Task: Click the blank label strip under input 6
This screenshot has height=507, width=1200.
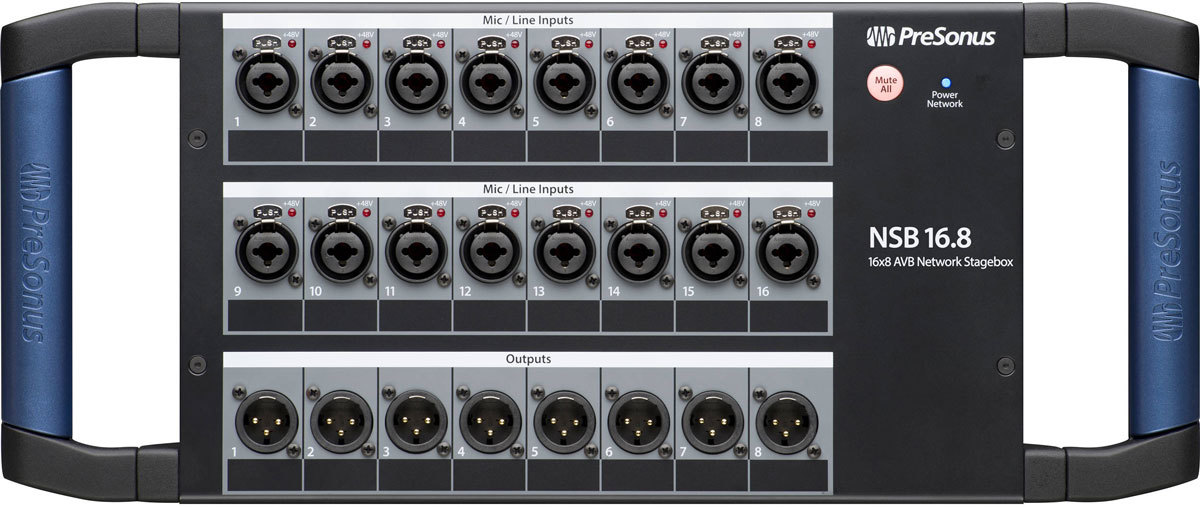Action: tap(638, 147)
